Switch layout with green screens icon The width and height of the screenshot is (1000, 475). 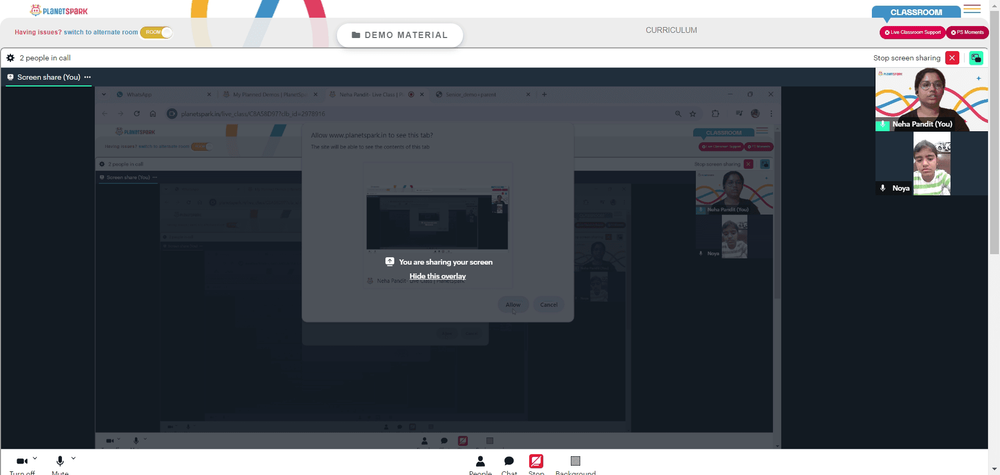tap(976, 58)
